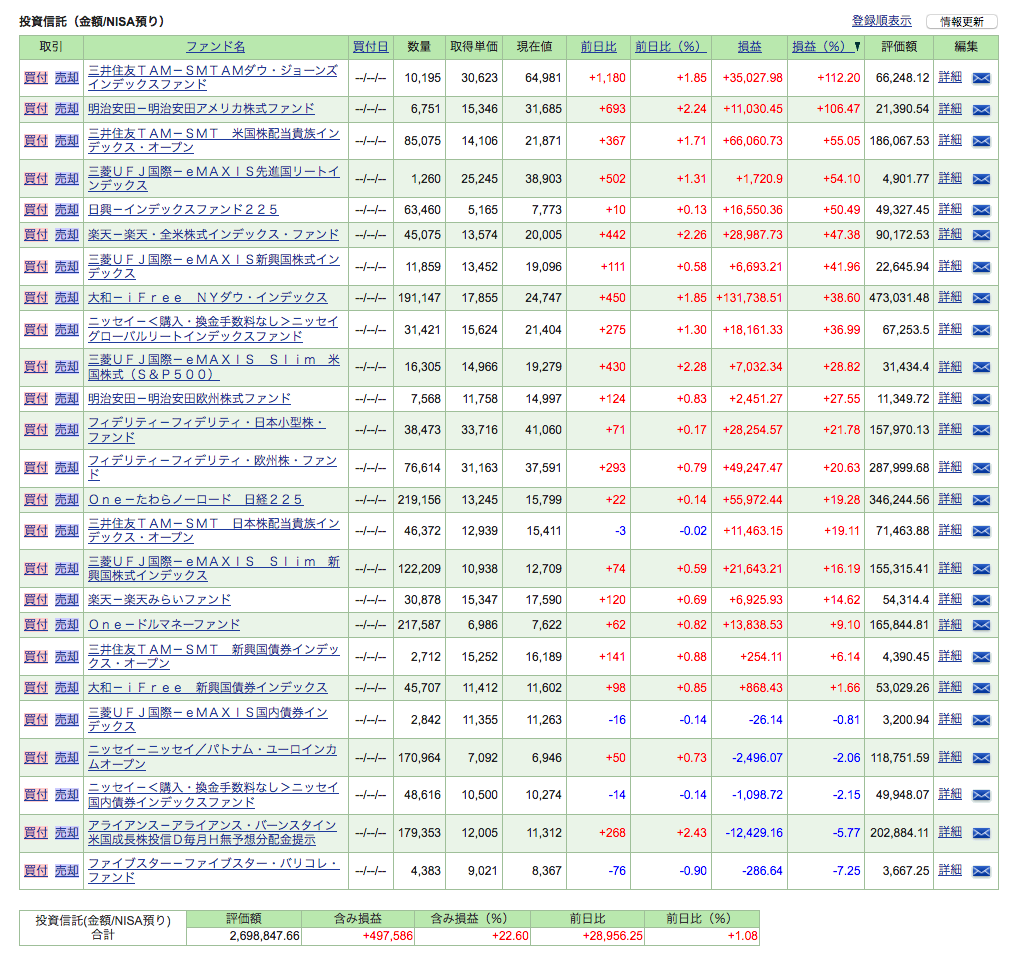1011x953 pixels.
Task: Open アライアンス・バーンスタイン米国成長株投信 link
Action: 212,832
